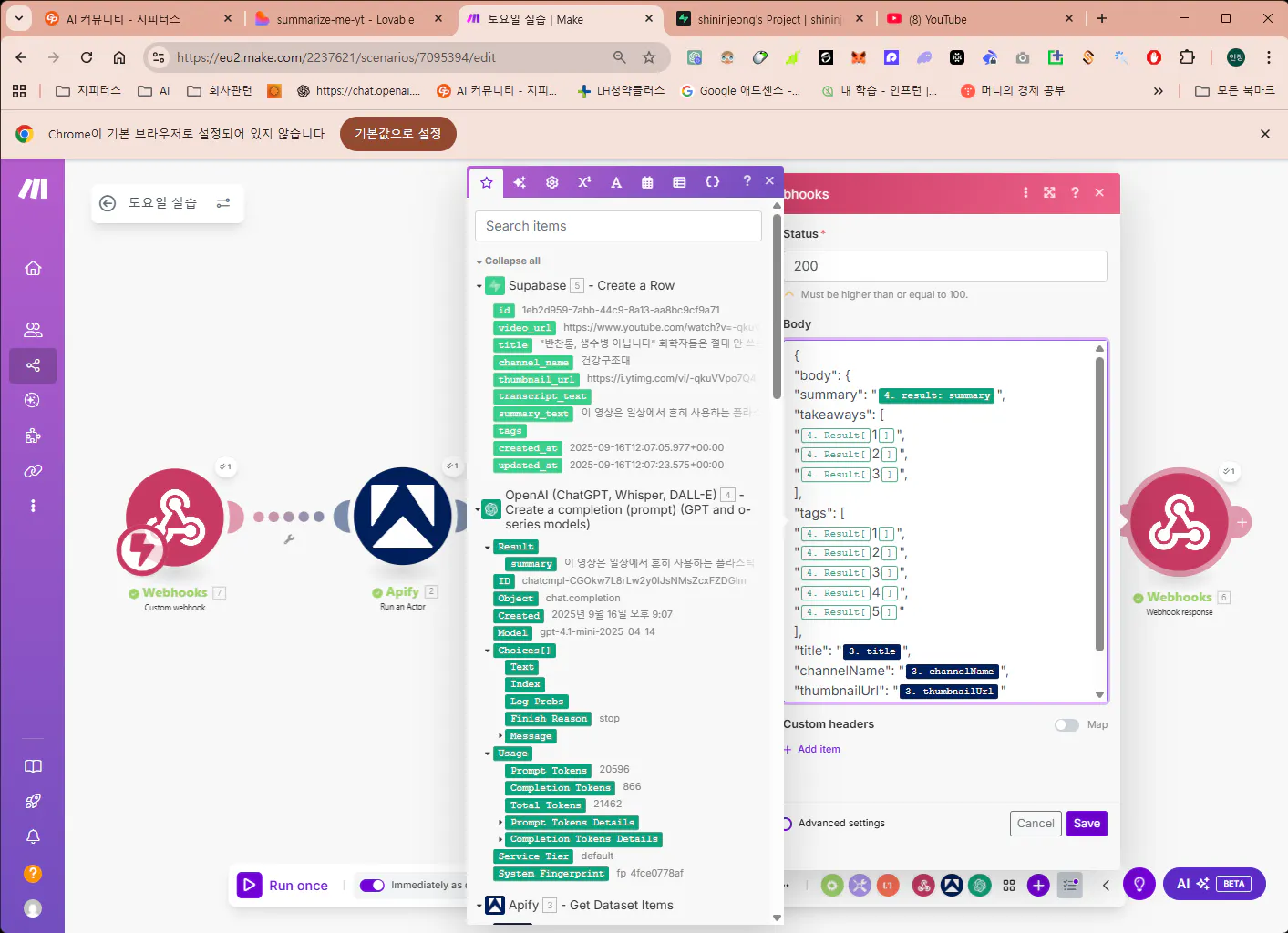Toggle the Custom headers Map switch
The image size is (1288, 933).
pos(1066,725)
